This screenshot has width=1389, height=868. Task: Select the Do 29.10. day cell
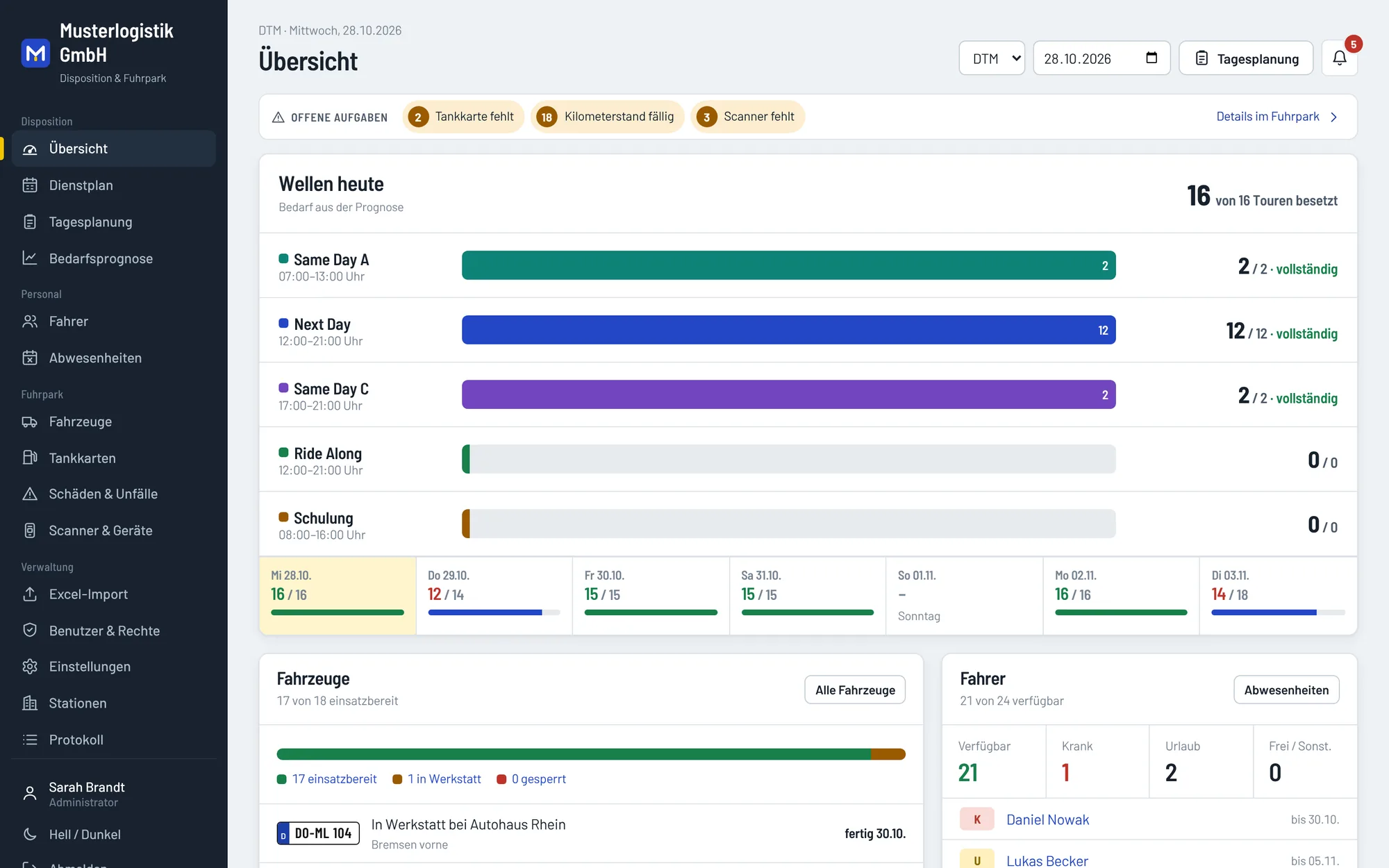tap(494, 596)
